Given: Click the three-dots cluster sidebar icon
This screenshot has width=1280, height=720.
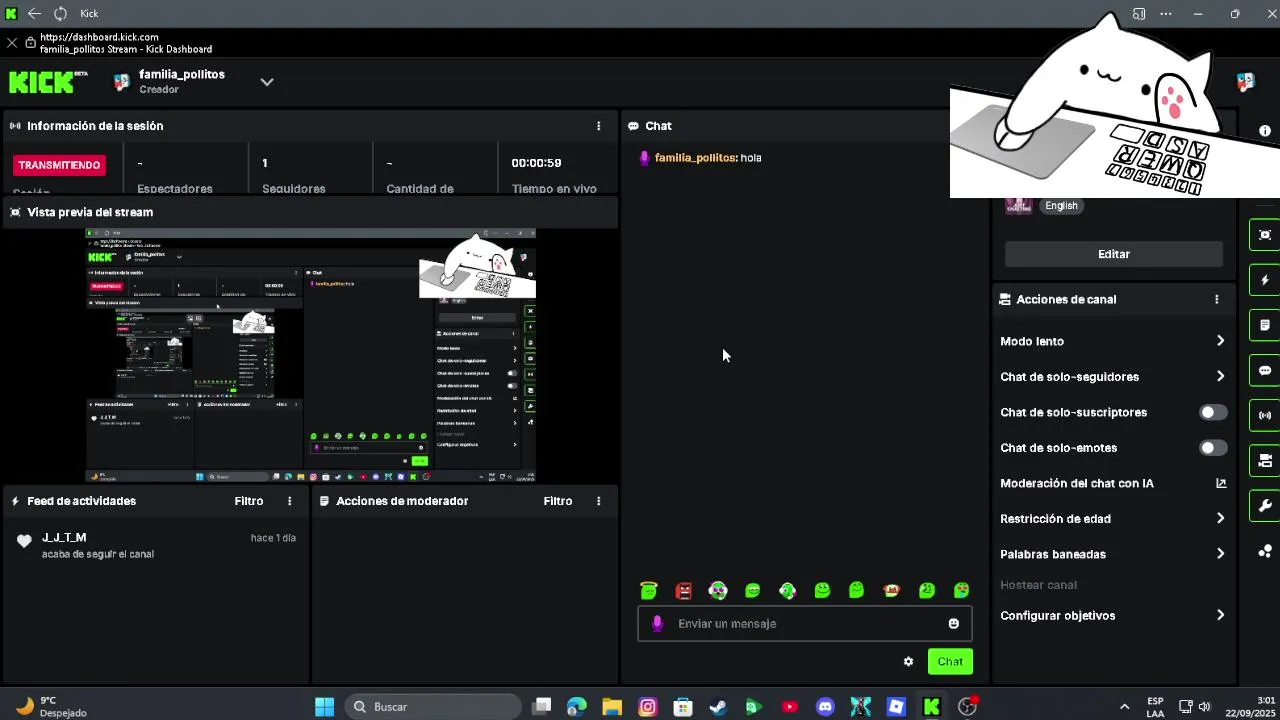Looking at the screenshot, I should point(1265,551).
